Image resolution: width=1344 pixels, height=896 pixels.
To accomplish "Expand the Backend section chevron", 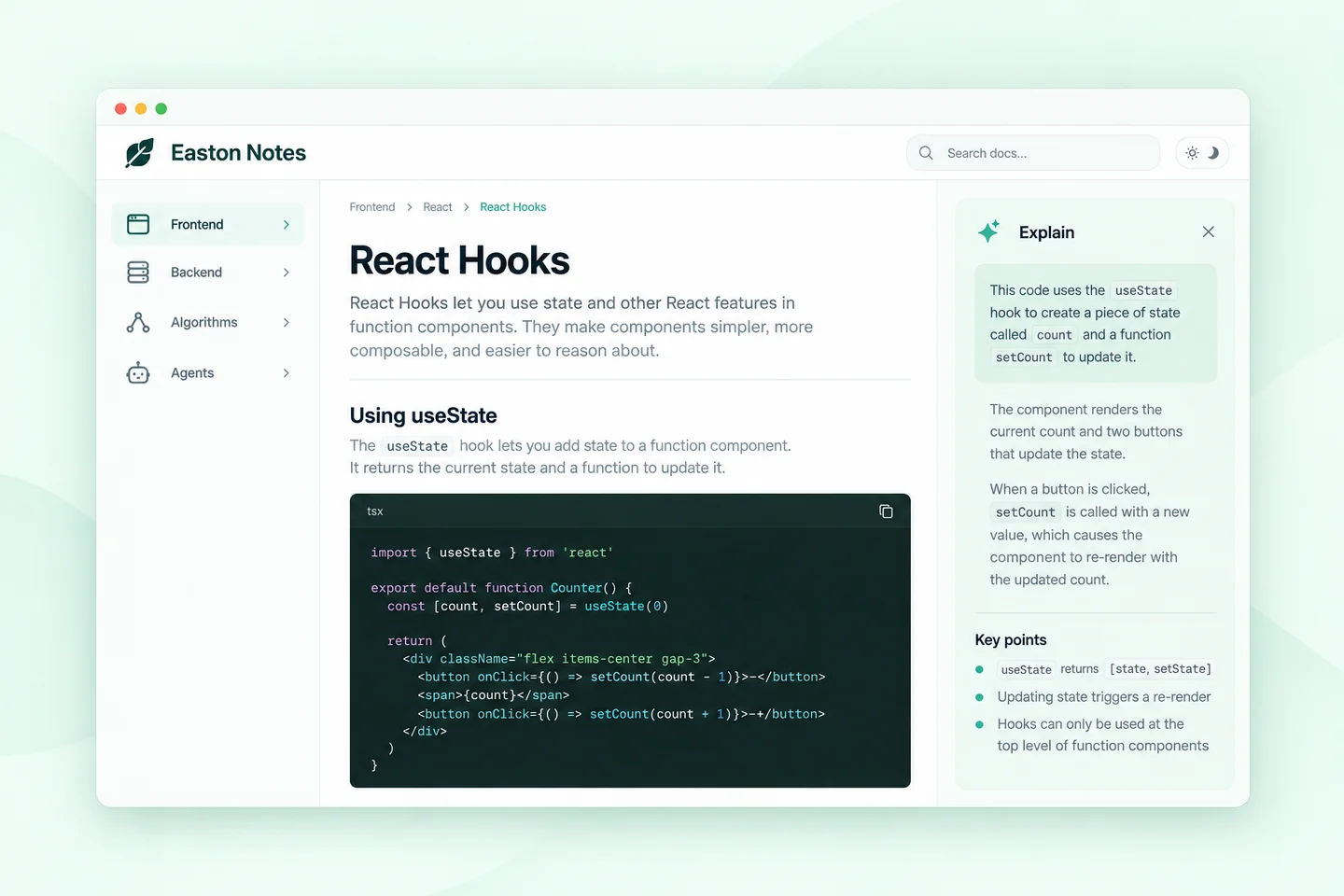I will (x=287, y=273).
